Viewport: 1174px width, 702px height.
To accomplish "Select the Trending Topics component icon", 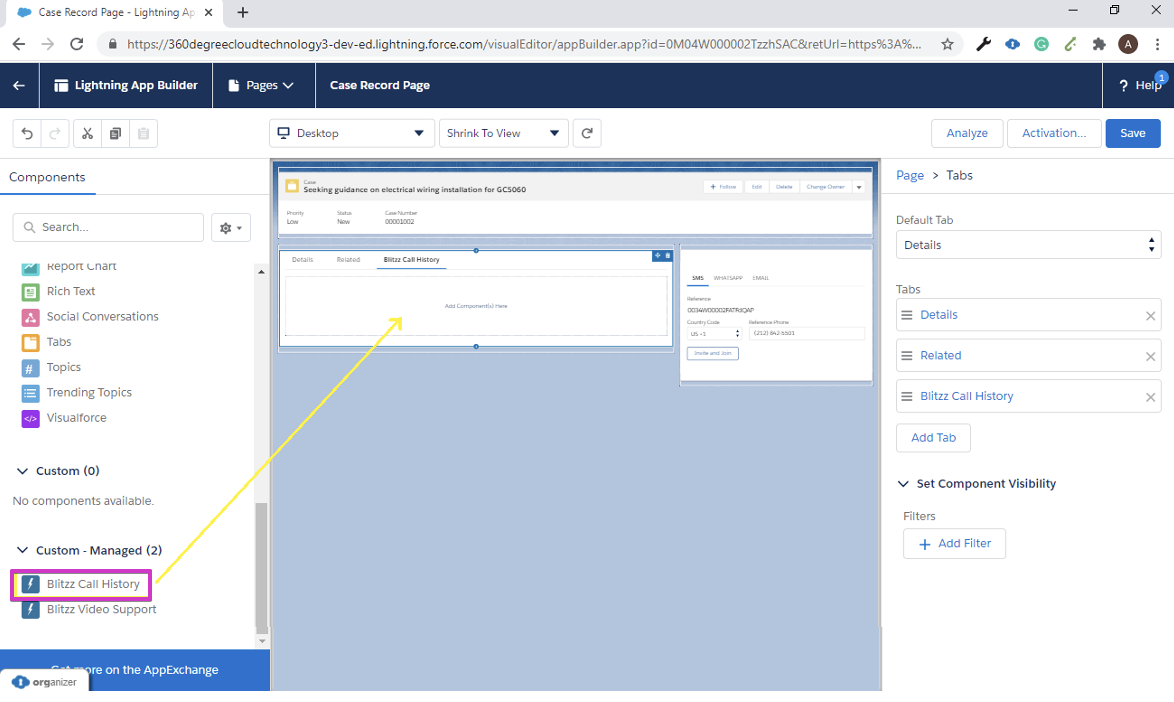I will click(x=30, y=393).
